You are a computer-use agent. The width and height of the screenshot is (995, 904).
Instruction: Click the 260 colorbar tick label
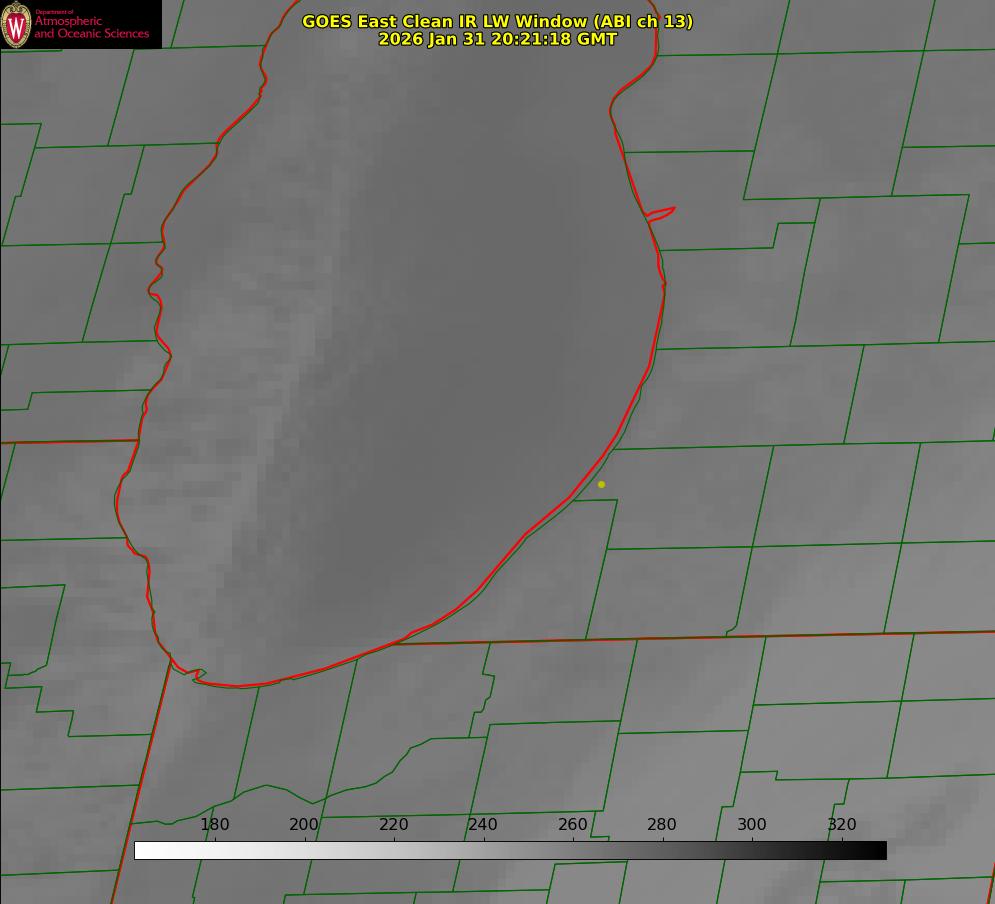573,825
